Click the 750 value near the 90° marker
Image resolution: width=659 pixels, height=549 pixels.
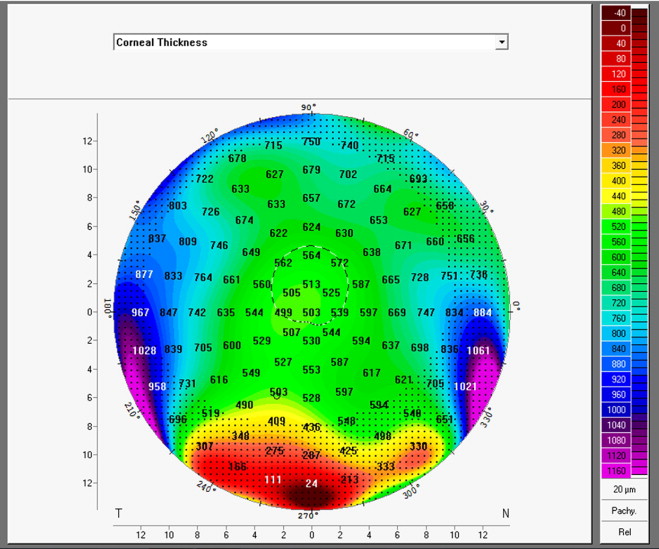(x=311, y=142)
